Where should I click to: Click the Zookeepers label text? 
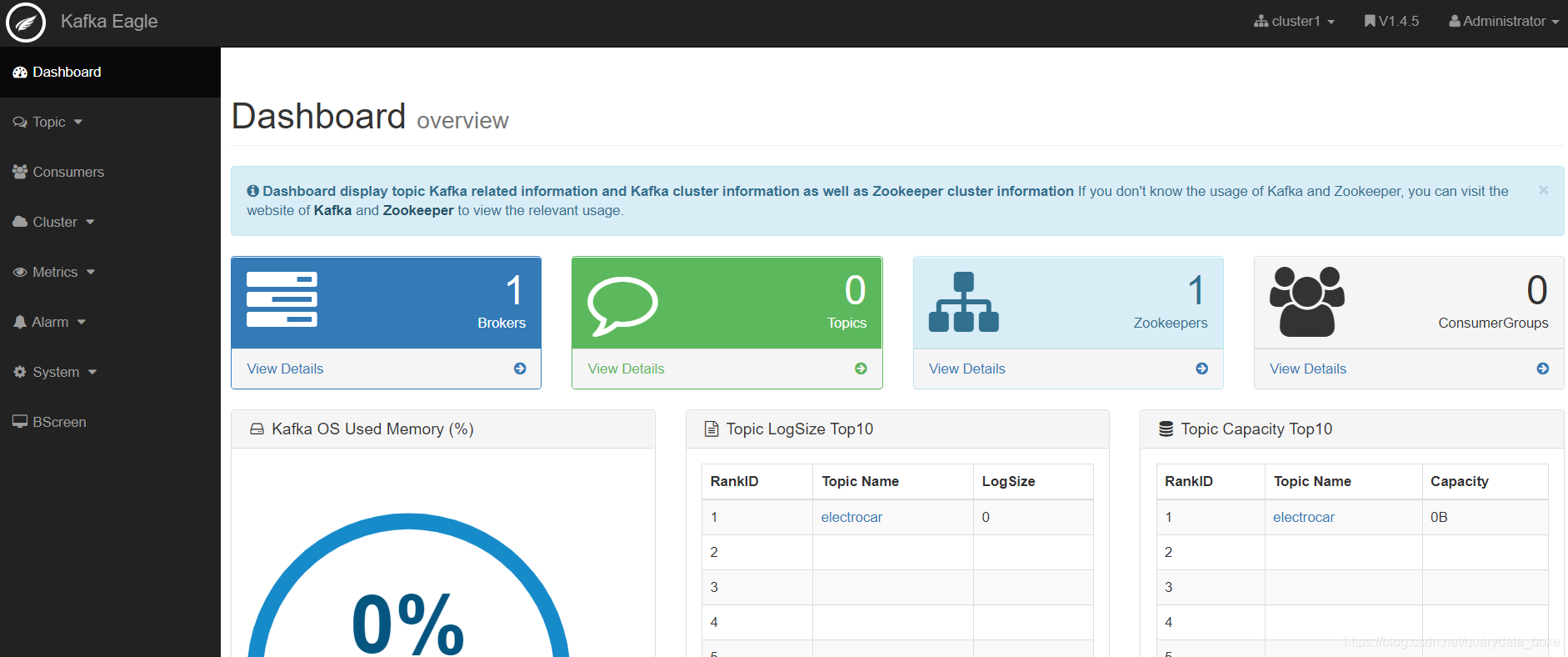(1170, 323)
